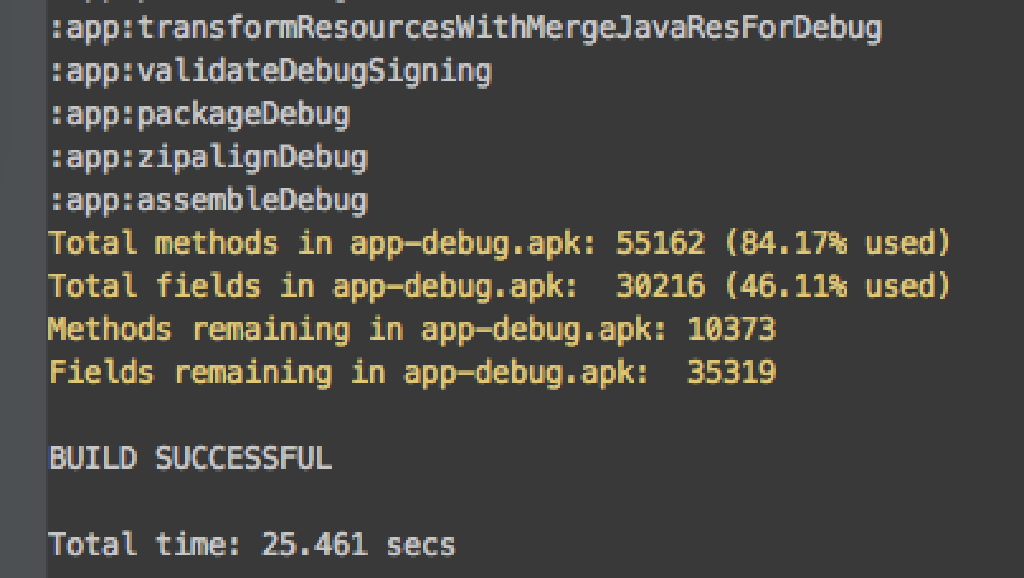Viewport: 1024px width, 578px height.
Task: Click the "(84.17% used)" text
Action: tap(836, 243)
